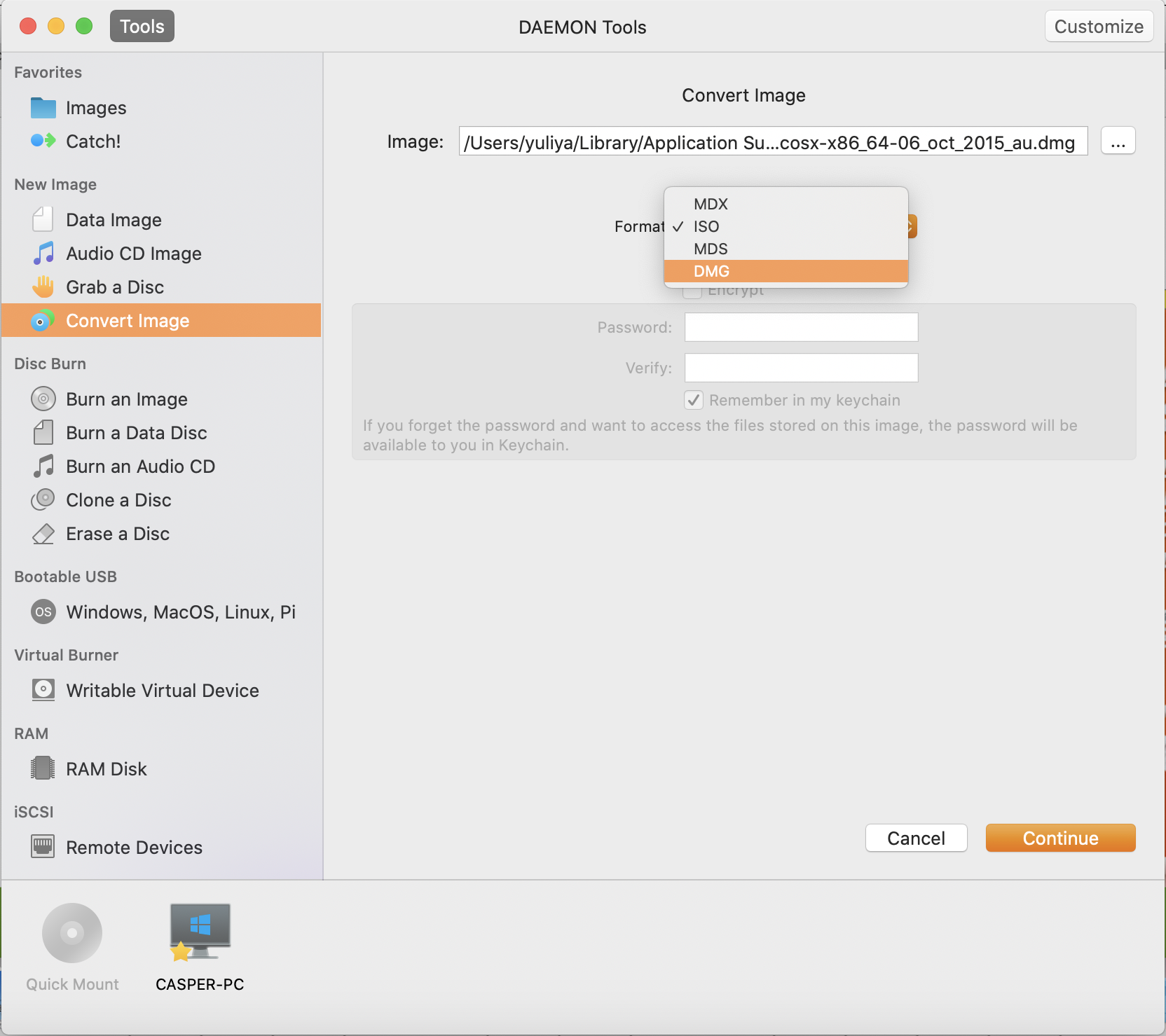The height and width of the screenshot is (1036, 1166).
Task: Select the Erase a Disc label
Action: [118, 534]
